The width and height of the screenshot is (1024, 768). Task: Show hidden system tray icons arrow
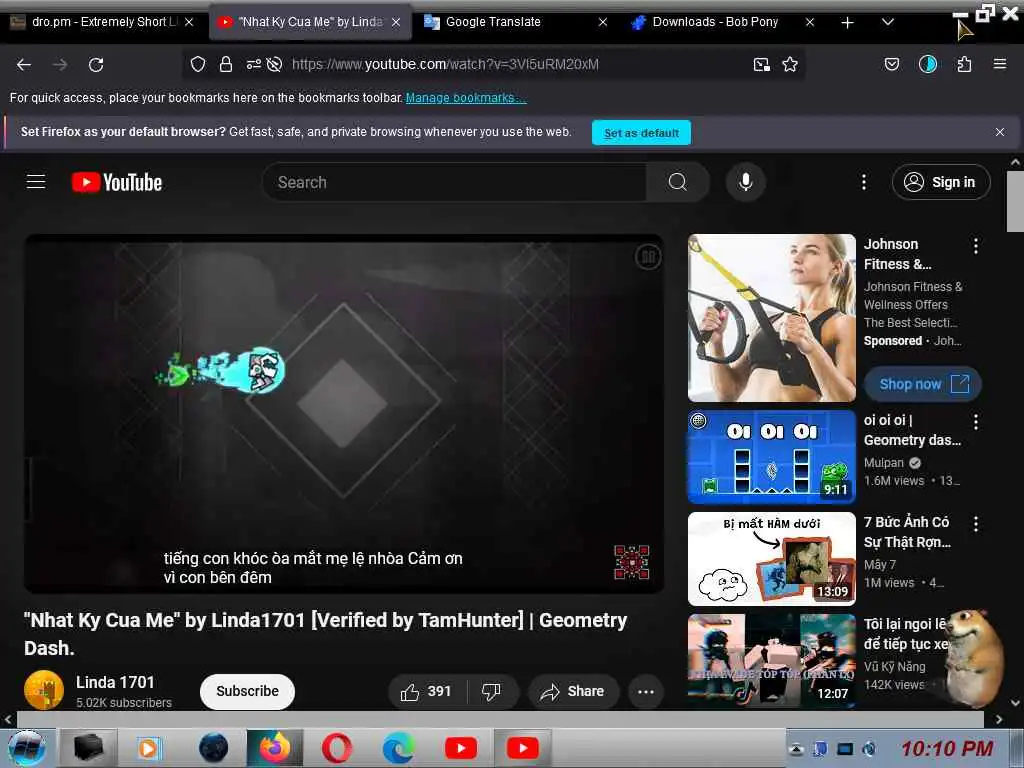tap(795, 749)
